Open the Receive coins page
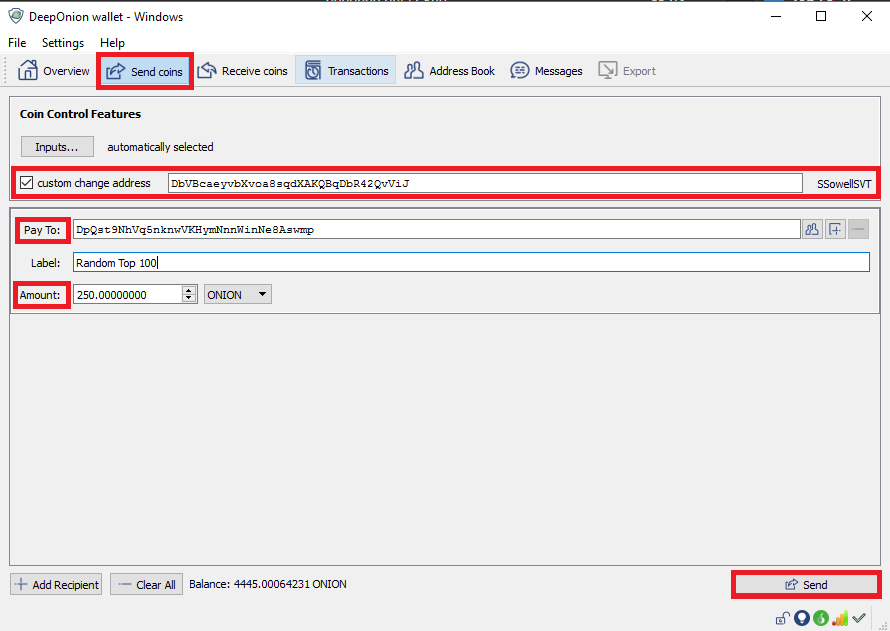 pos(242,71)
